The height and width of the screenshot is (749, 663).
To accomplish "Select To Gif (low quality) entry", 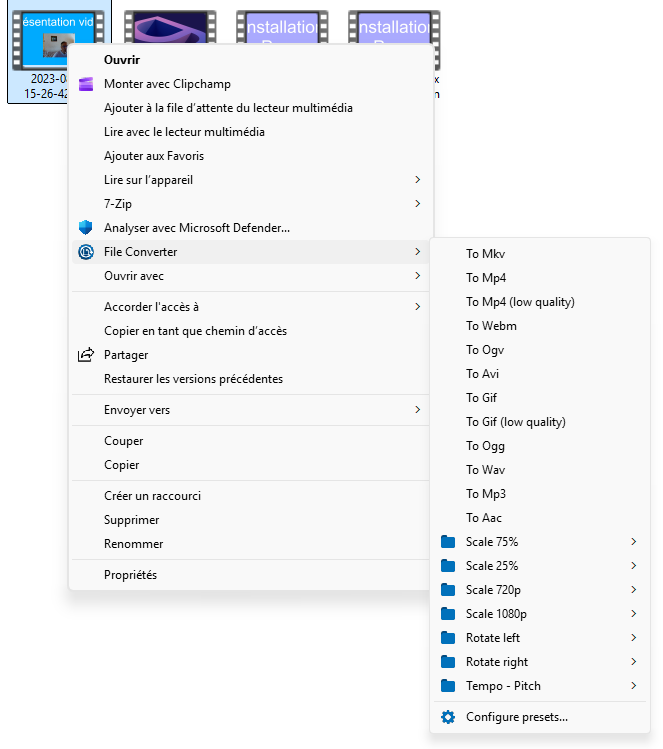I will pos(515,422).
